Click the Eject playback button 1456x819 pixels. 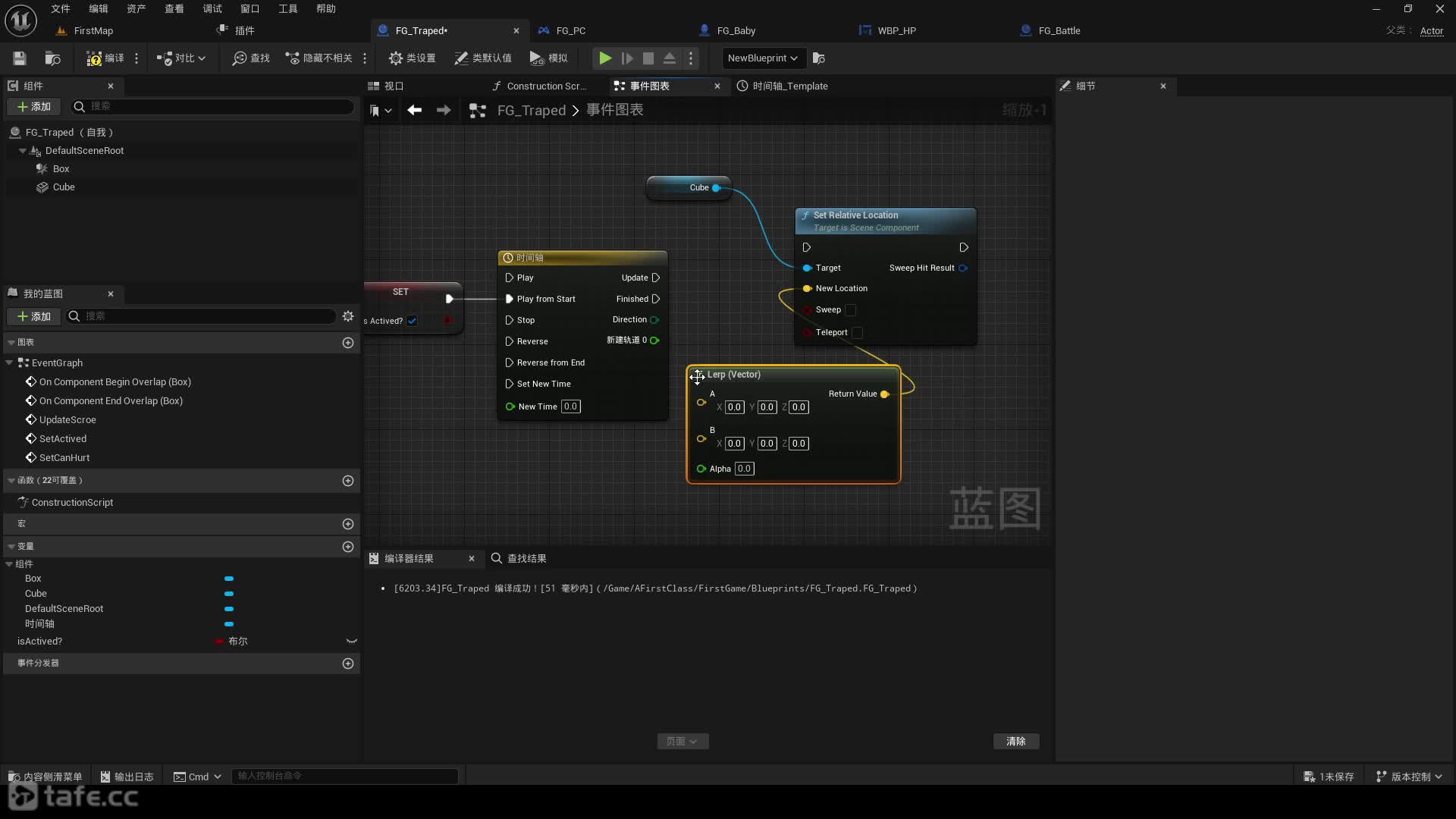click(670, 58)
